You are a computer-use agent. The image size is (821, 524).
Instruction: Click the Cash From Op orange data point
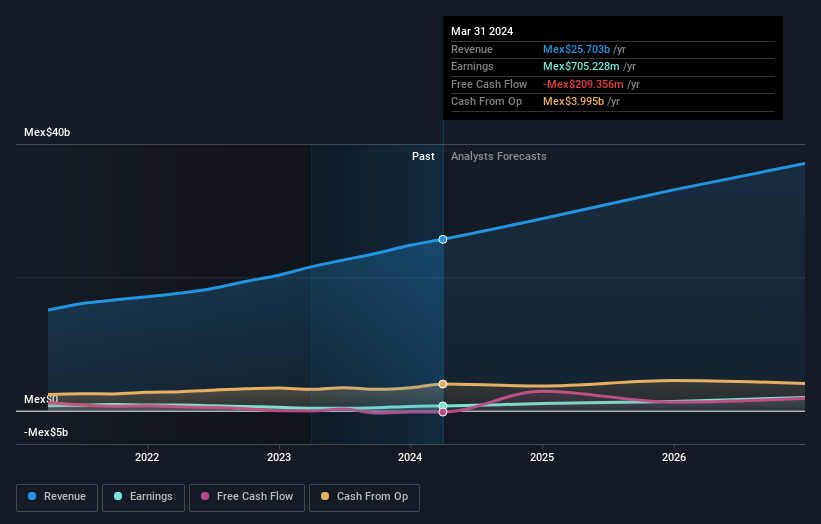click(443, 384)
